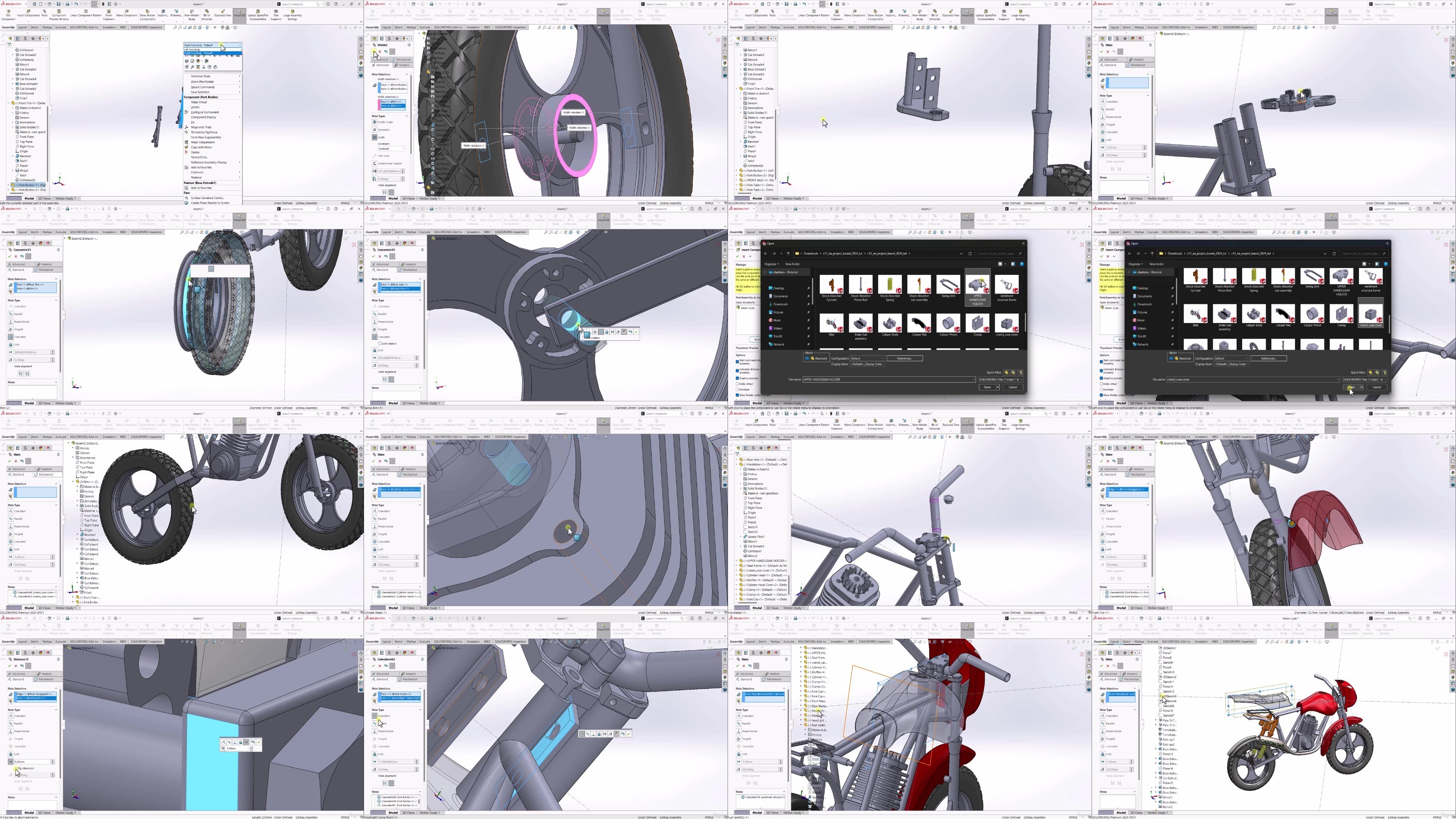Choose the Symmetric mate type icon

(x=375, y=130)
